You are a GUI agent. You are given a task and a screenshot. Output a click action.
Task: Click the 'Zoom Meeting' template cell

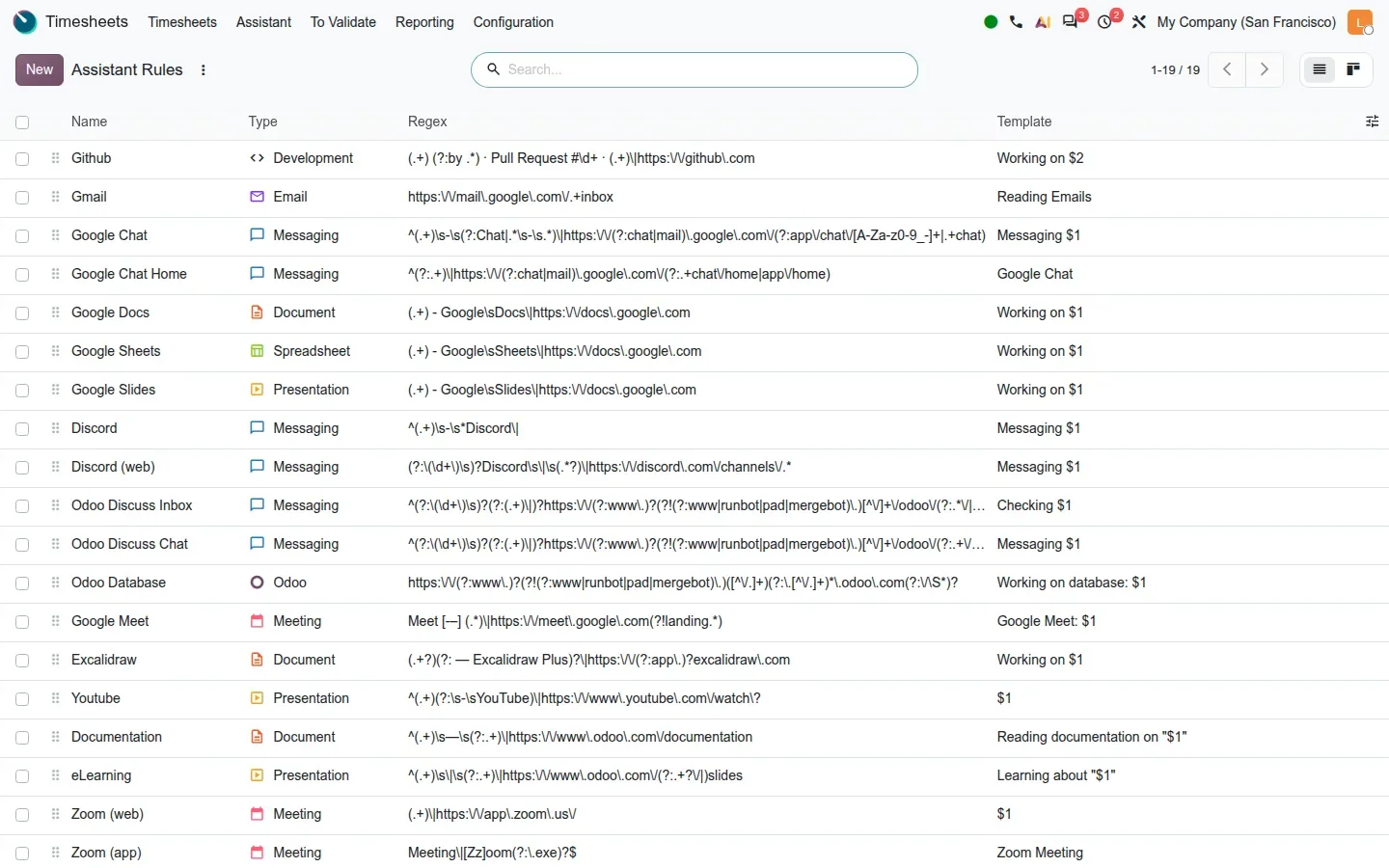pyautogui.click(x=1040, y=853)
